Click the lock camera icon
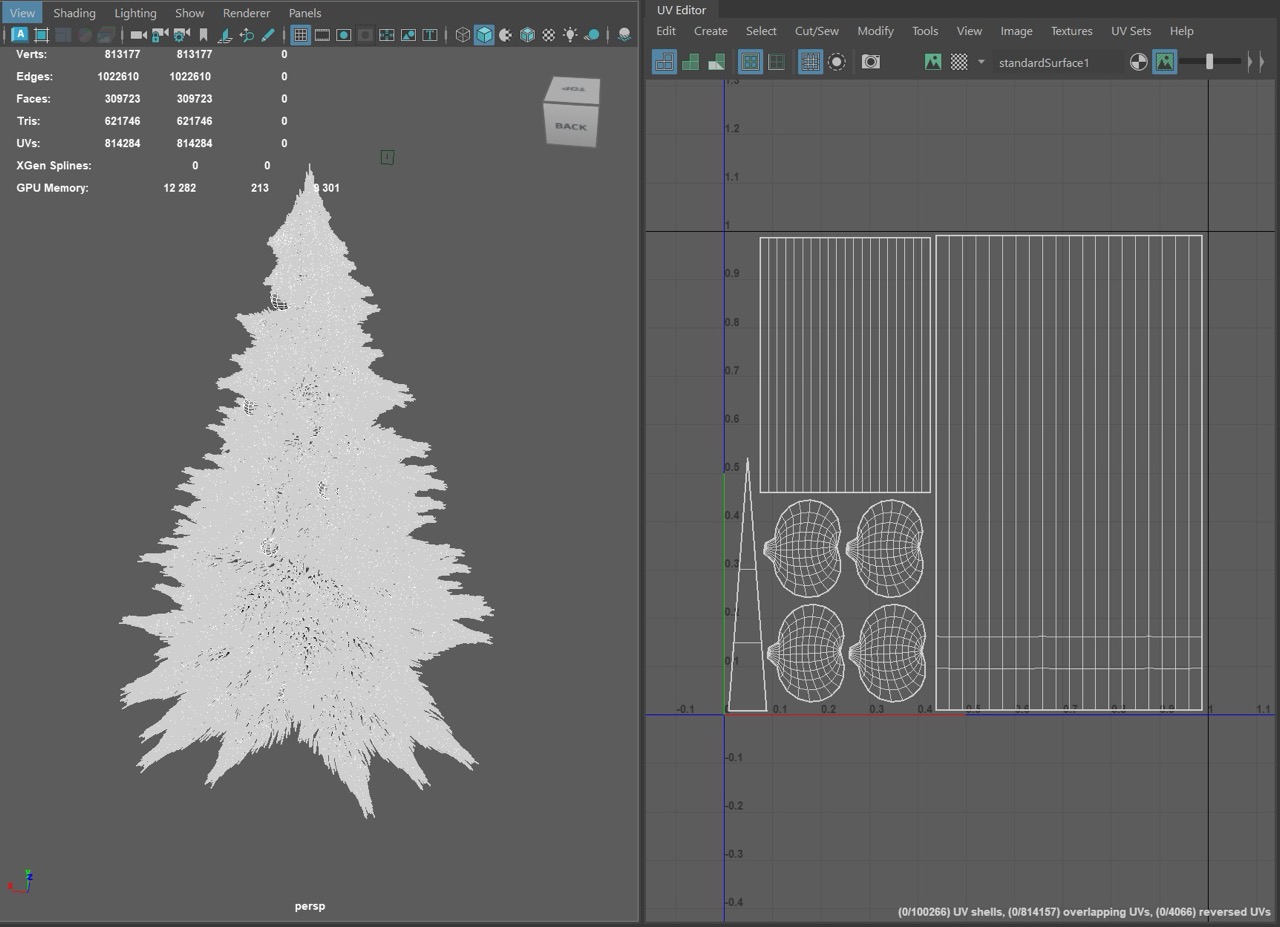 159,35
